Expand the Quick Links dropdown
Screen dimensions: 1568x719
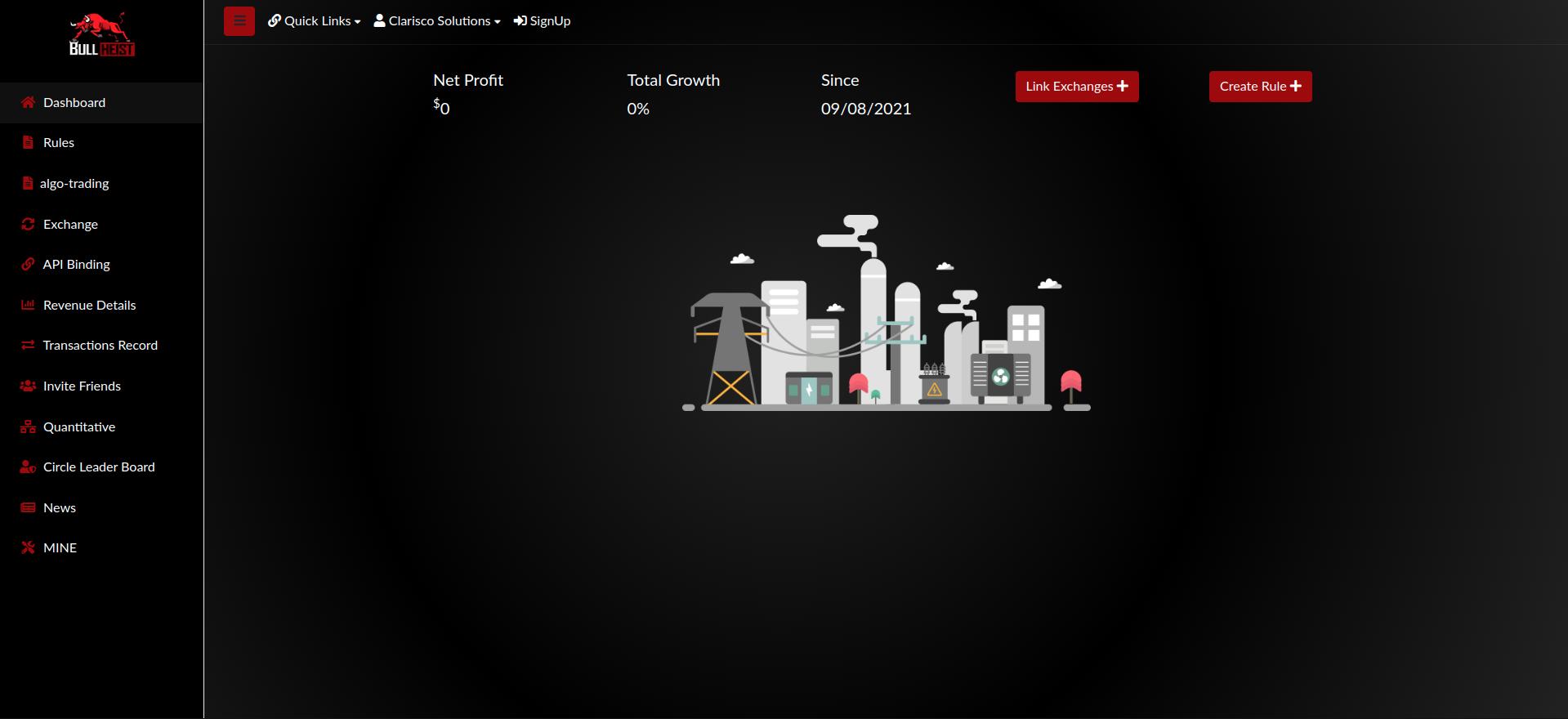pos(315,21)
